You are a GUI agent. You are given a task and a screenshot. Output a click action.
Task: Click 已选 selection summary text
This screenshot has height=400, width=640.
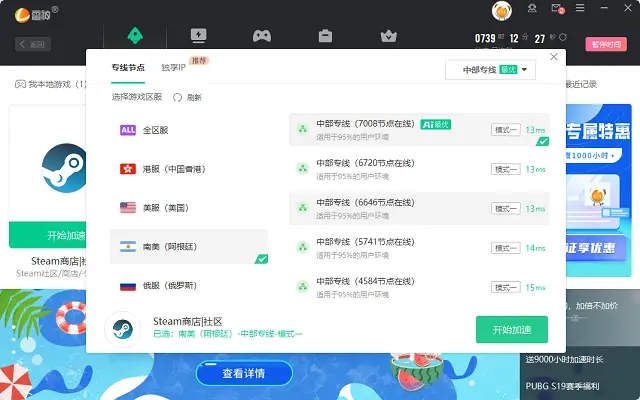[228, 334]
